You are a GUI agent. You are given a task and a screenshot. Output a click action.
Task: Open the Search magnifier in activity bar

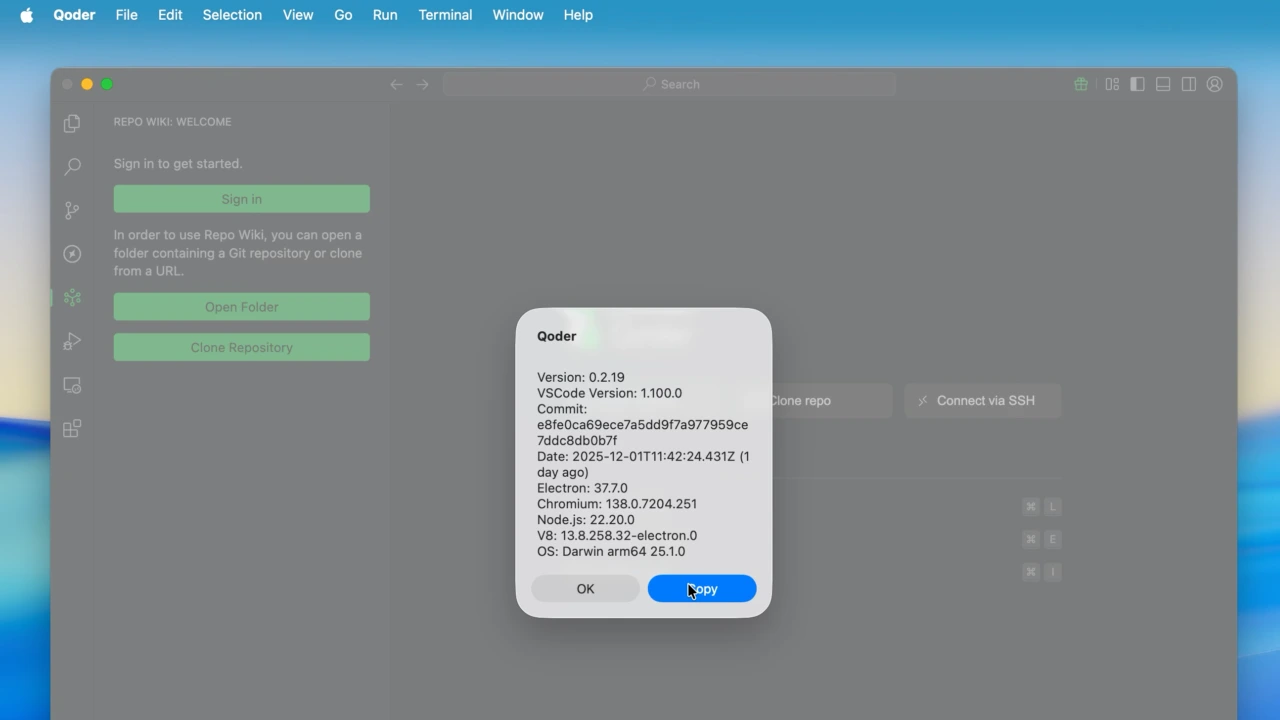(x=72, y=167)
